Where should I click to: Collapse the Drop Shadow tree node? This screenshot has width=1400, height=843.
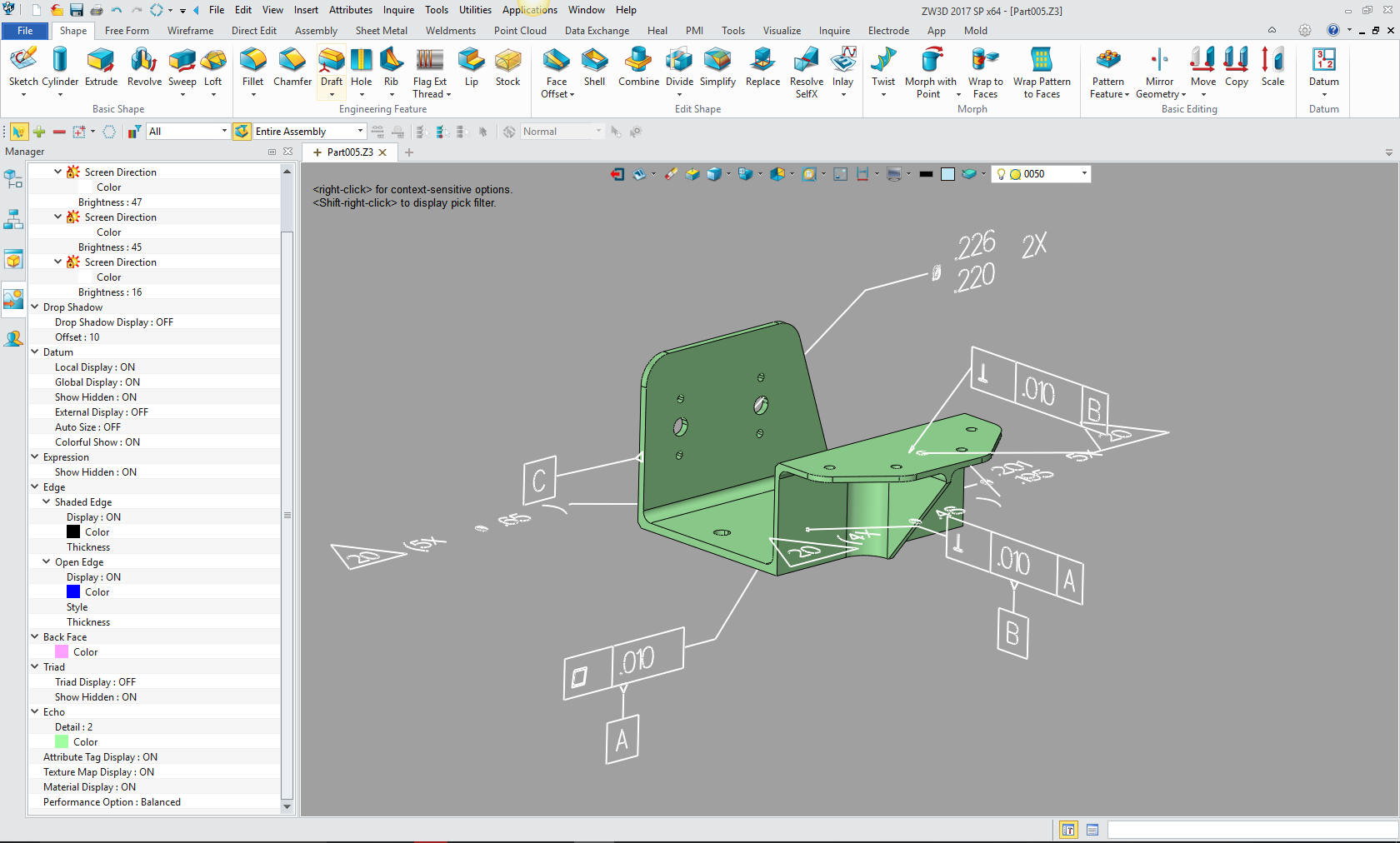coord(35,307)
